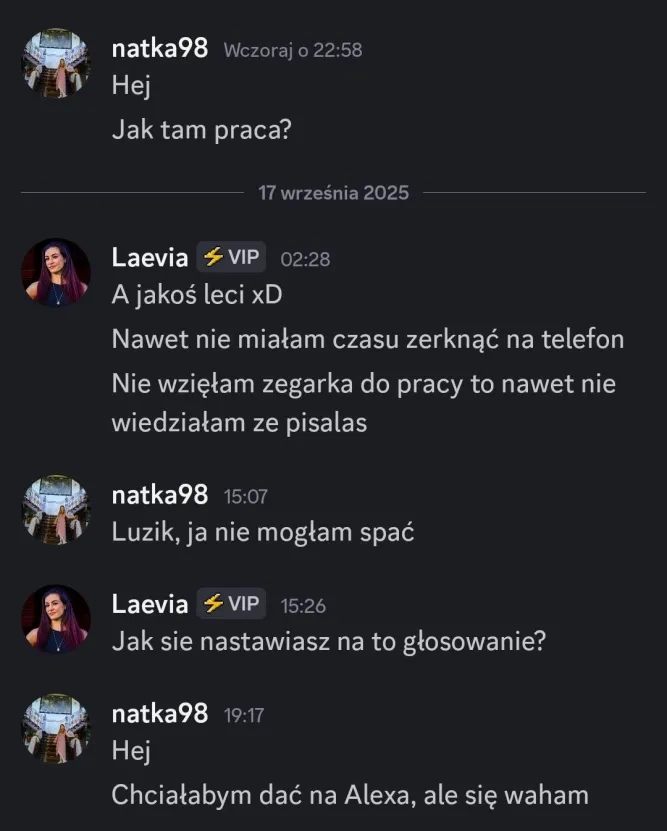Screen dimensions: 667x831
Task: Open Laevia's profile from the 02:28 username
Action: pyautogui.click(x=150, y=258)
